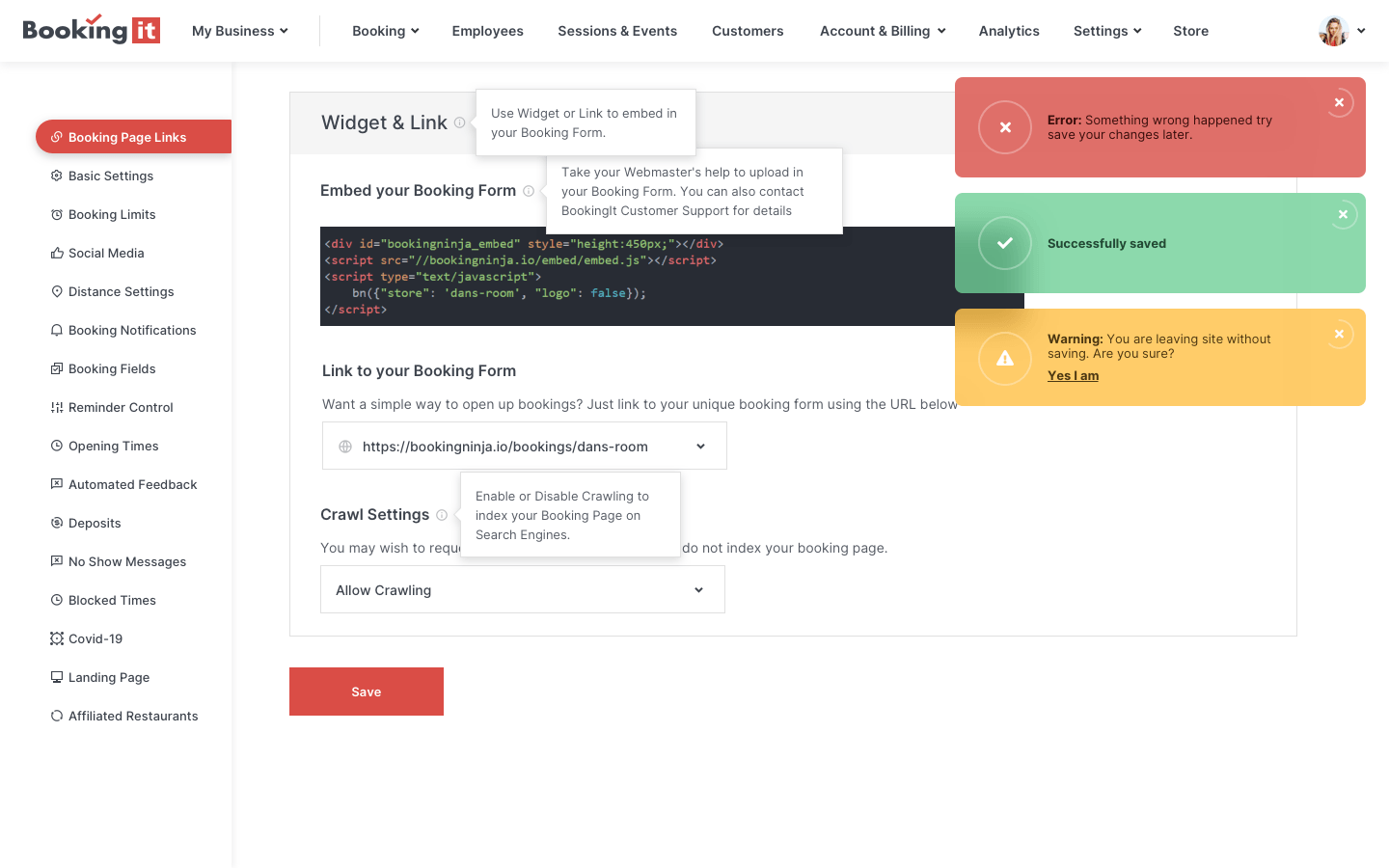1389x868 pixels.
Task: Close the Successfully saved notification
Action: (1343, 214)
